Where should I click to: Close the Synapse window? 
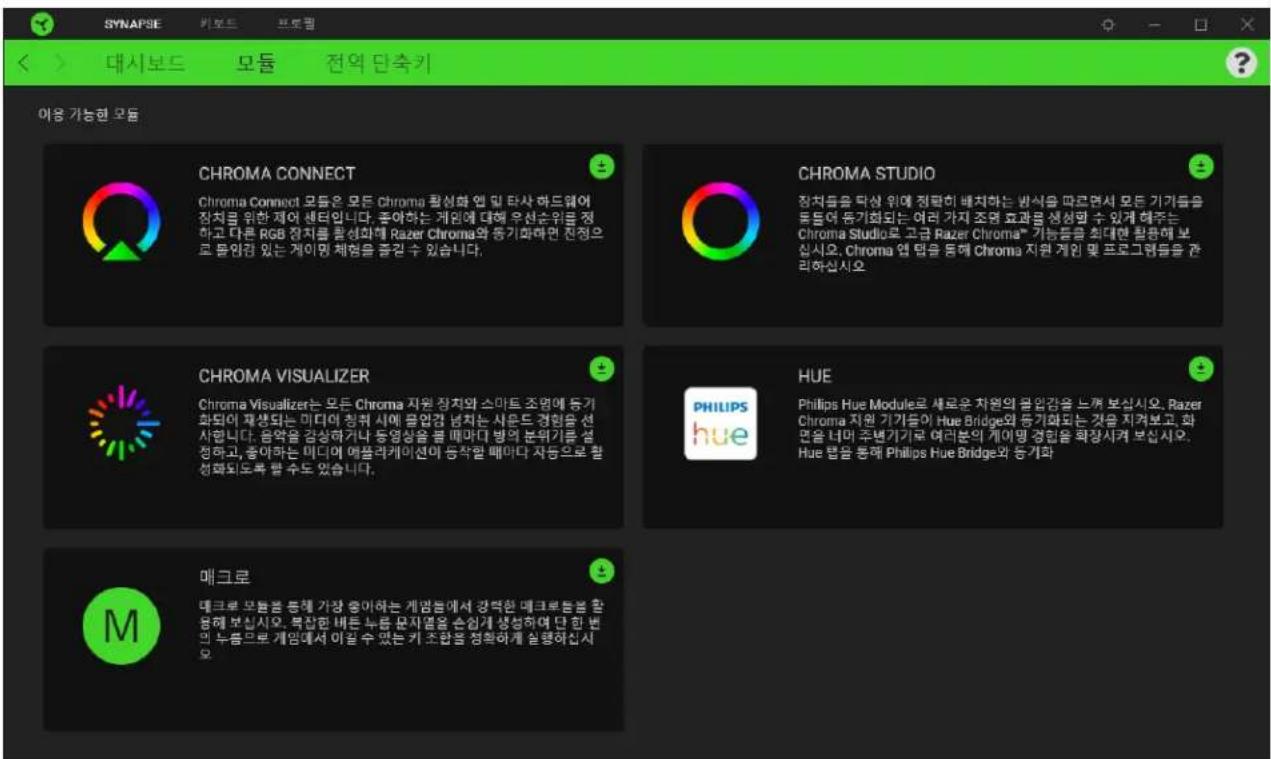(1247, 25)
